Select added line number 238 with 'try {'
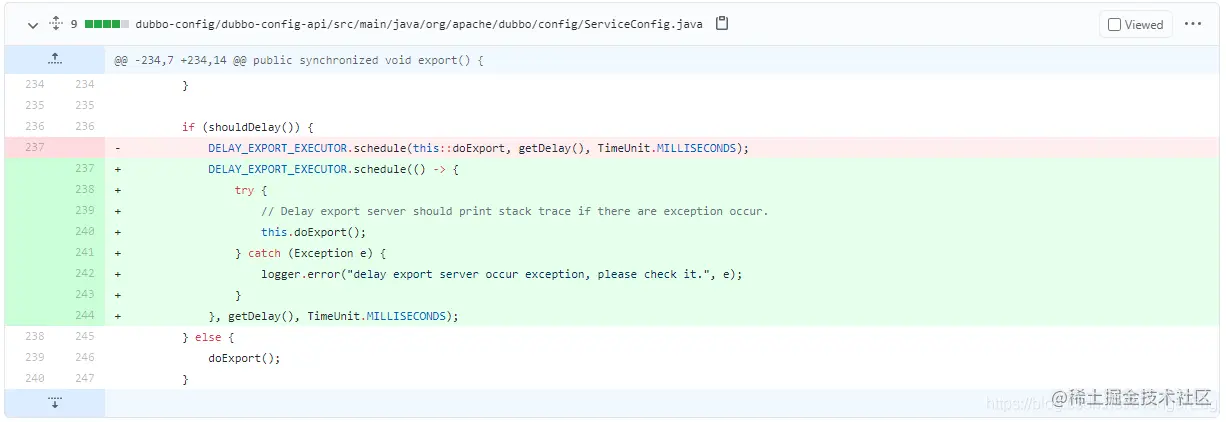Viewport: 1226px width, 422px height. 84,190
